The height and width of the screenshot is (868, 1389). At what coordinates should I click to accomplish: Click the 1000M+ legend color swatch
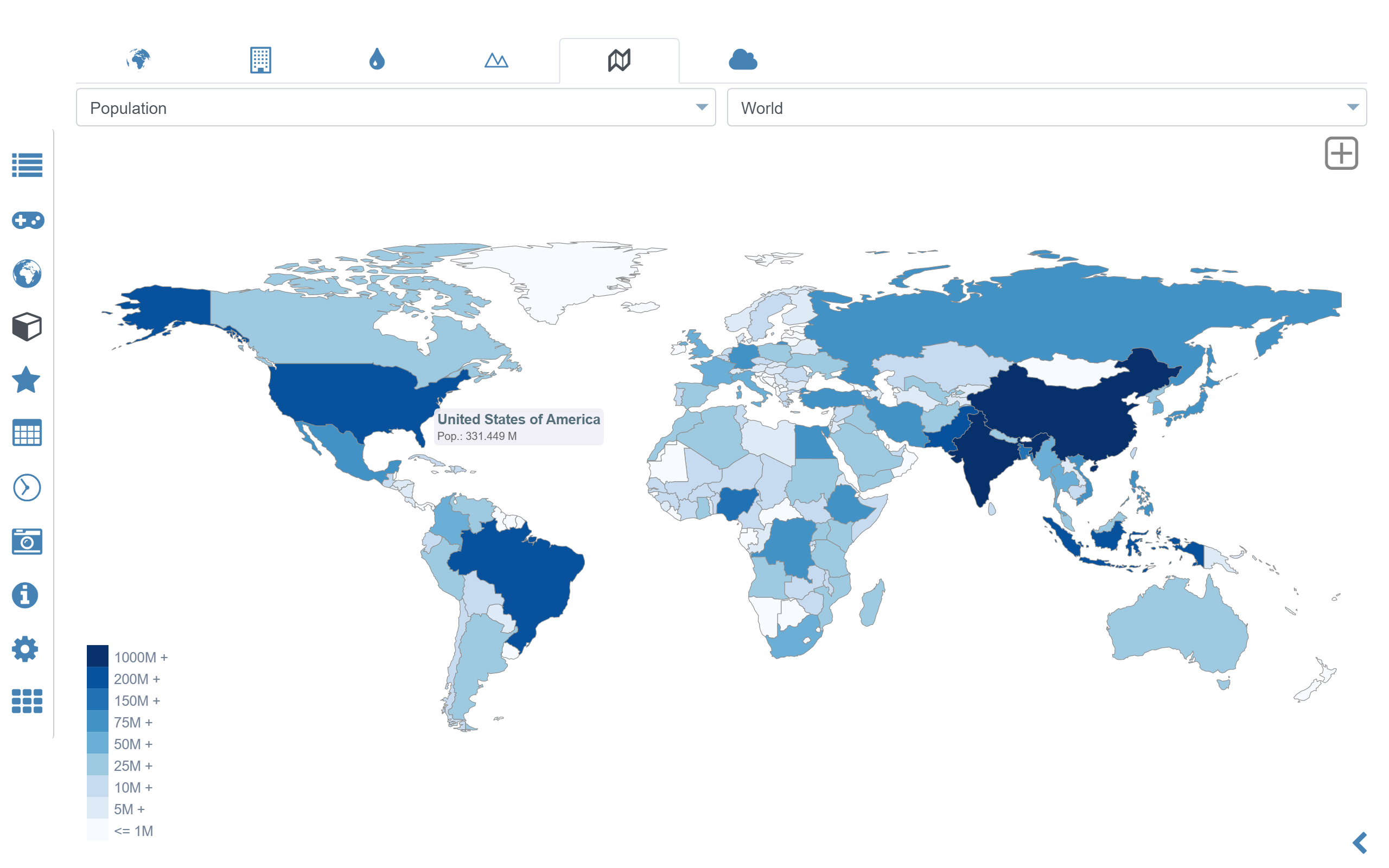click(x=97, y=657)
